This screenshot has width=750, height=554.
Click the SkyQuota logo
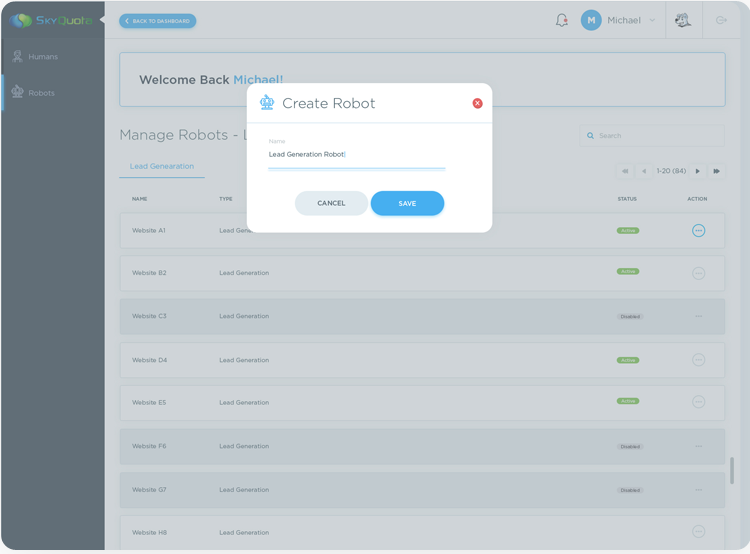click(48, 20)
